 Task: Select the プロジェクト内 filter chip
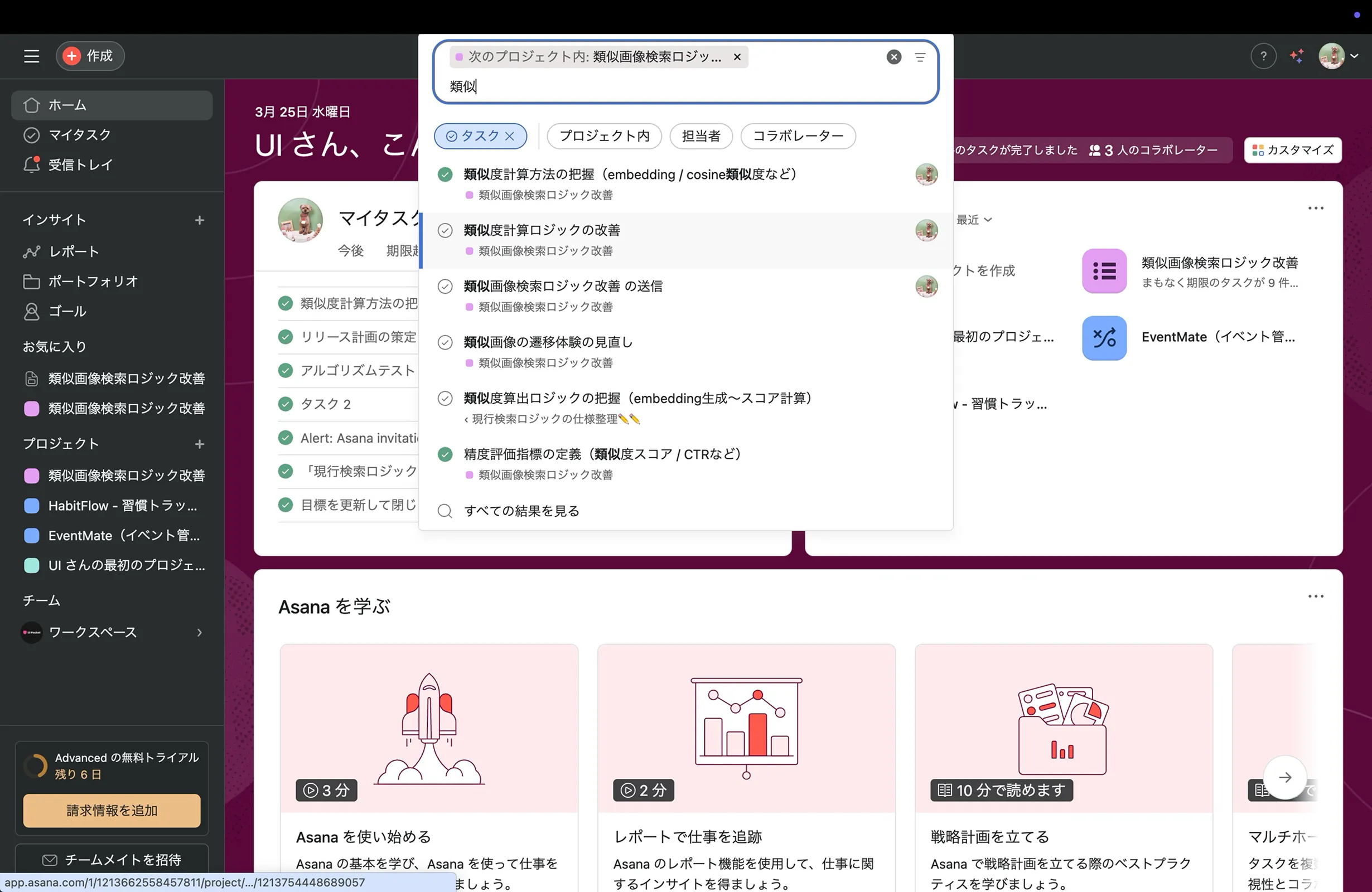(x=604, y=136)
